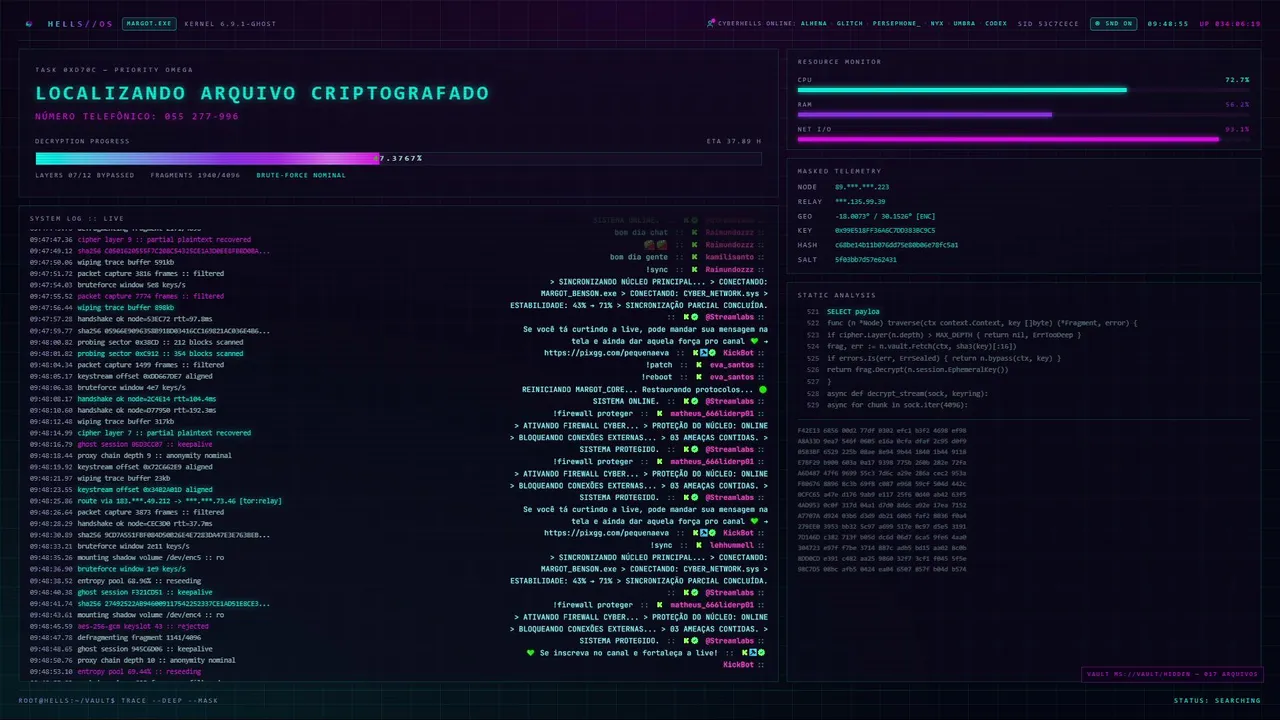
Task: Click 'LAYERS 07/12 BYPASSED' status
Action: click(x=85, y=175)
